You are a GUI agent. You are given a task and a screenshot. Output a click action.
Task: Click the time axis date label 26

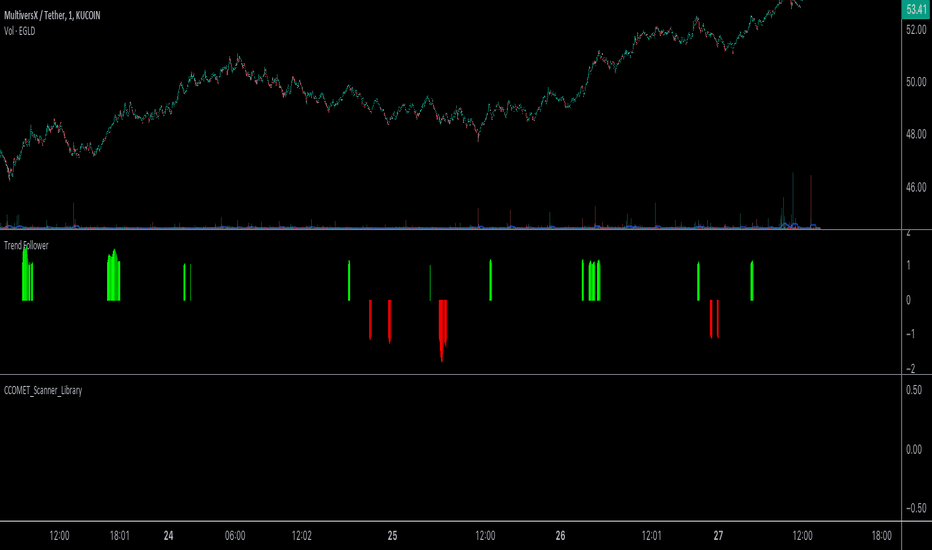(x=561, y=536)
